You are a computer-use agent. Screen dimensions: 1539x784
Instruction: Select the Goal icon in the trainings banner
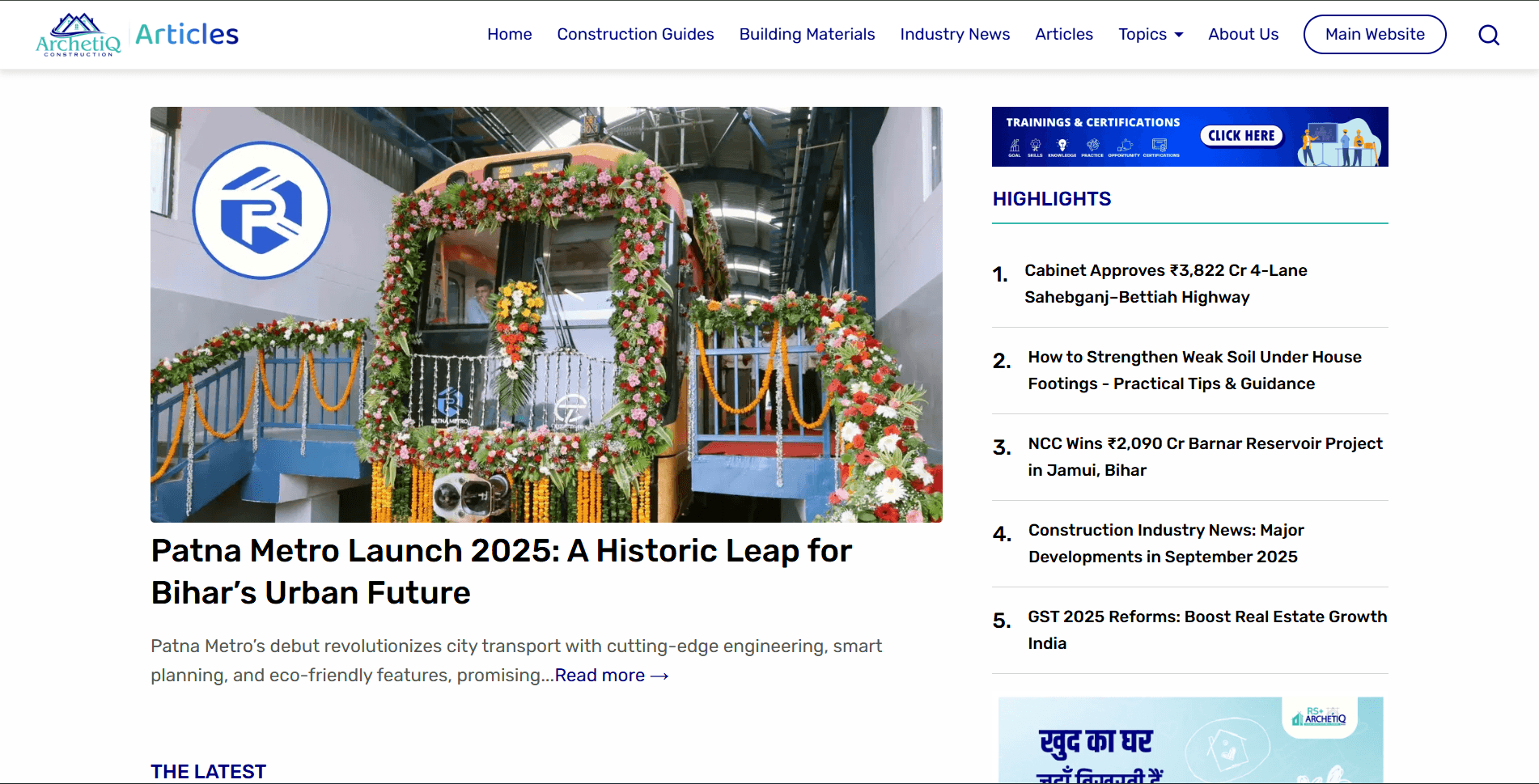1015,144
